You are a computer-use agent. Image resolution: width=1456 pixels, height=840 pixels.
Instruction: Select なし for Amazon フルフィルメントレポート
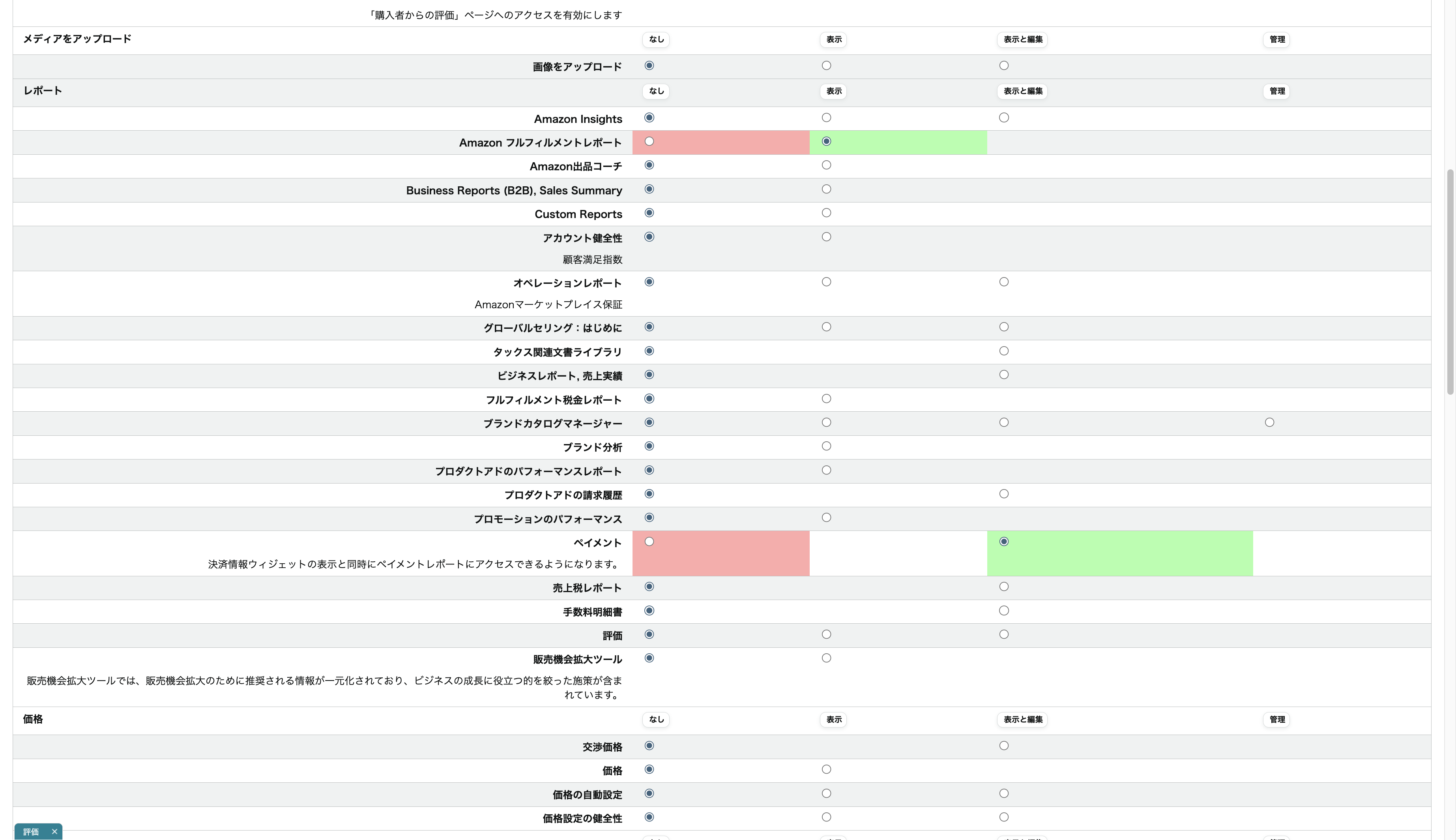[x=649, y=141]
